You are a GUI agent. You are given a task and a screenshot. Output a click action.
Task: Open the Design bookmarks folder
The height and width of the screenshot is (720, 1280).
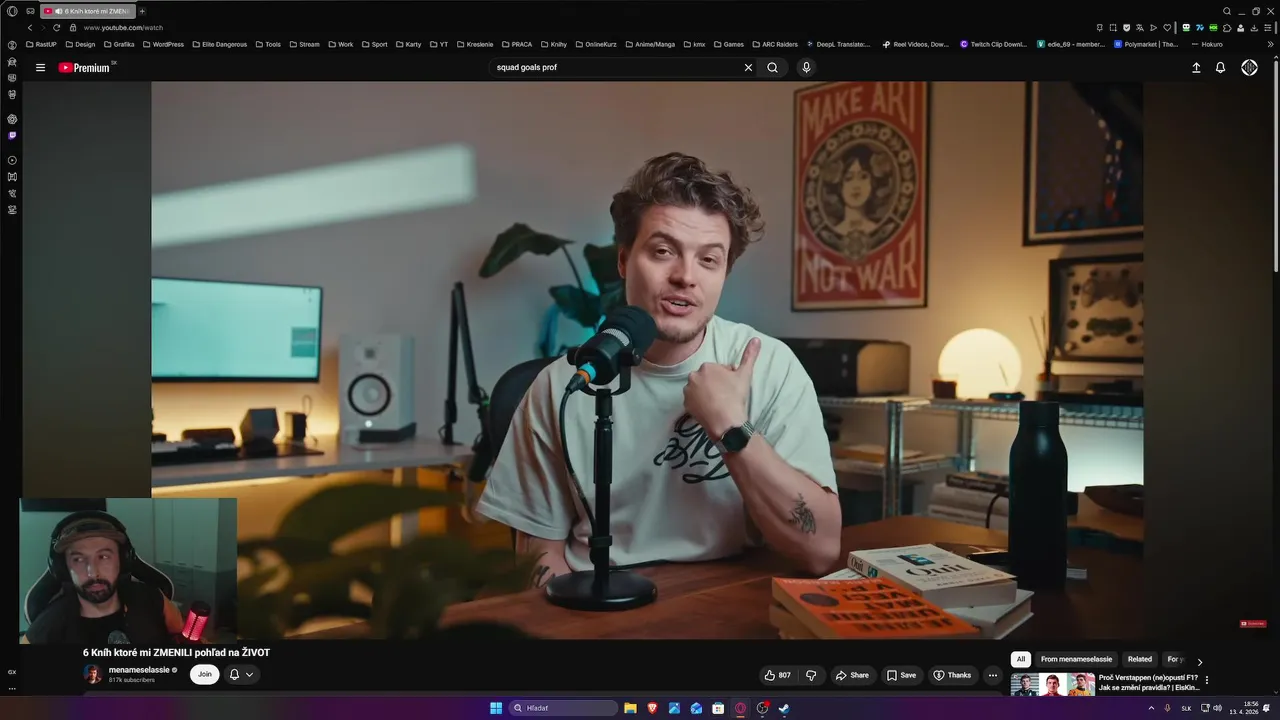pos(80,44)
